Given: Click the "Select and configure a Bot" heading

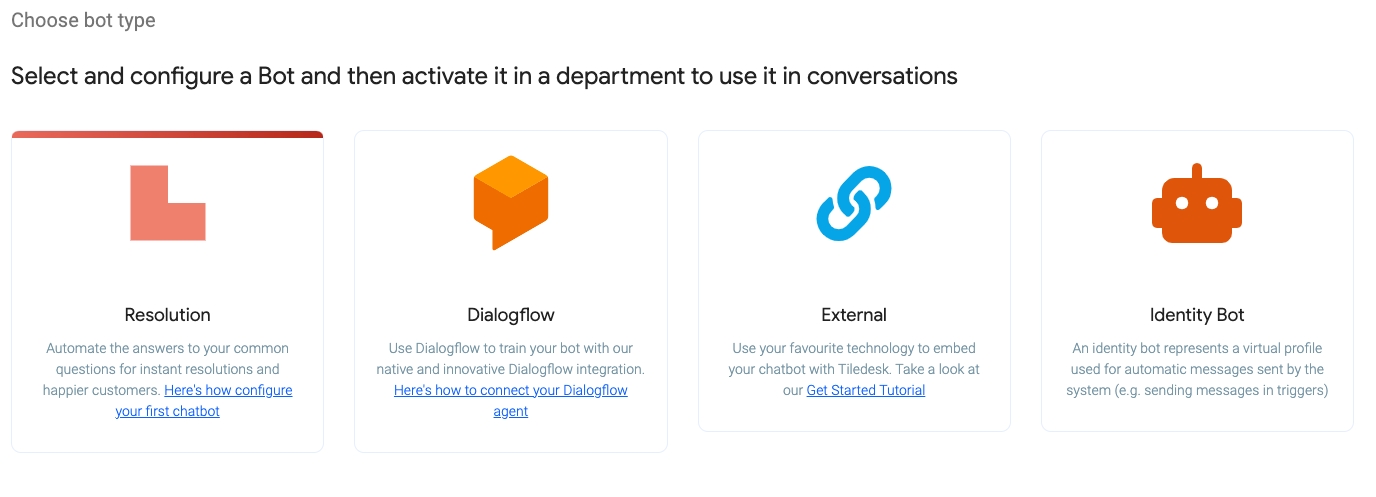Looking at the screenshot, I should (x=484, y=76).
